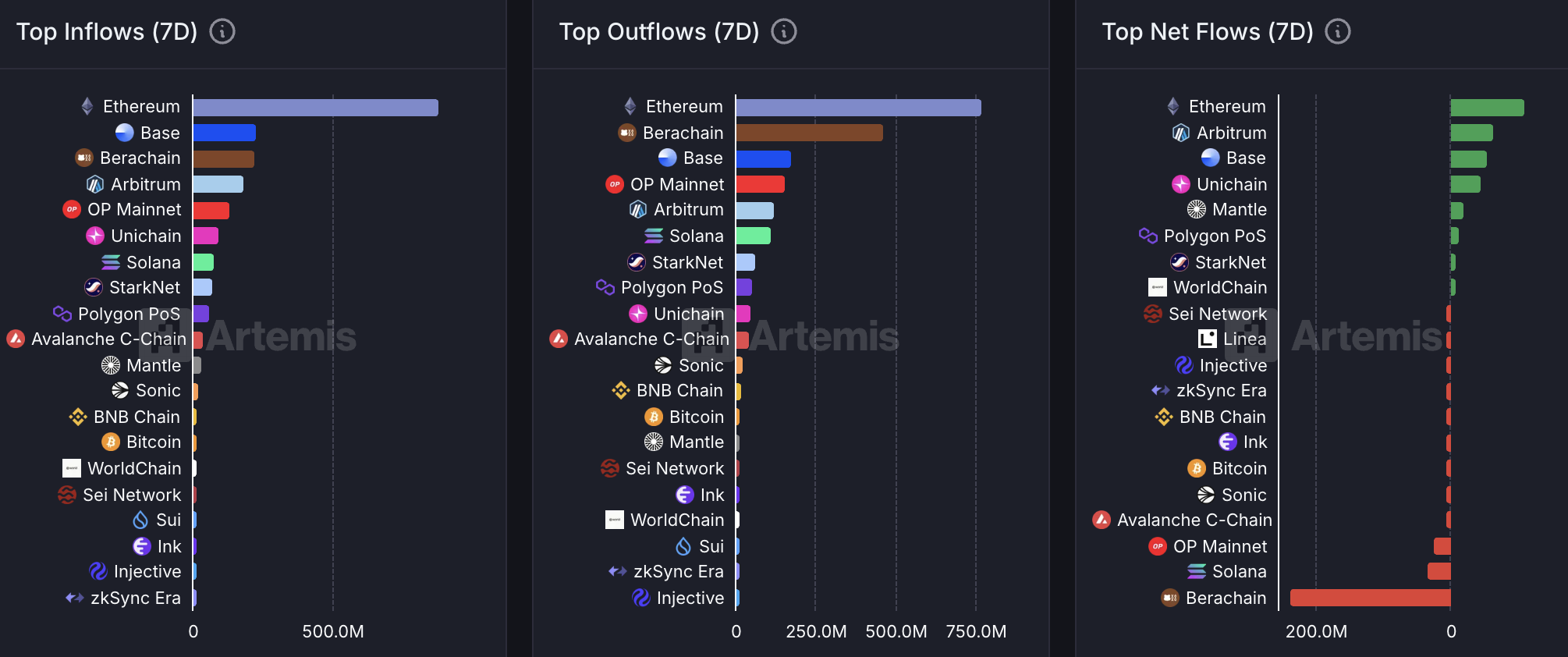Click the Injective icon in Top Outflows
The height and width of the screenshot is (657, 1568).
pos(641,598)
